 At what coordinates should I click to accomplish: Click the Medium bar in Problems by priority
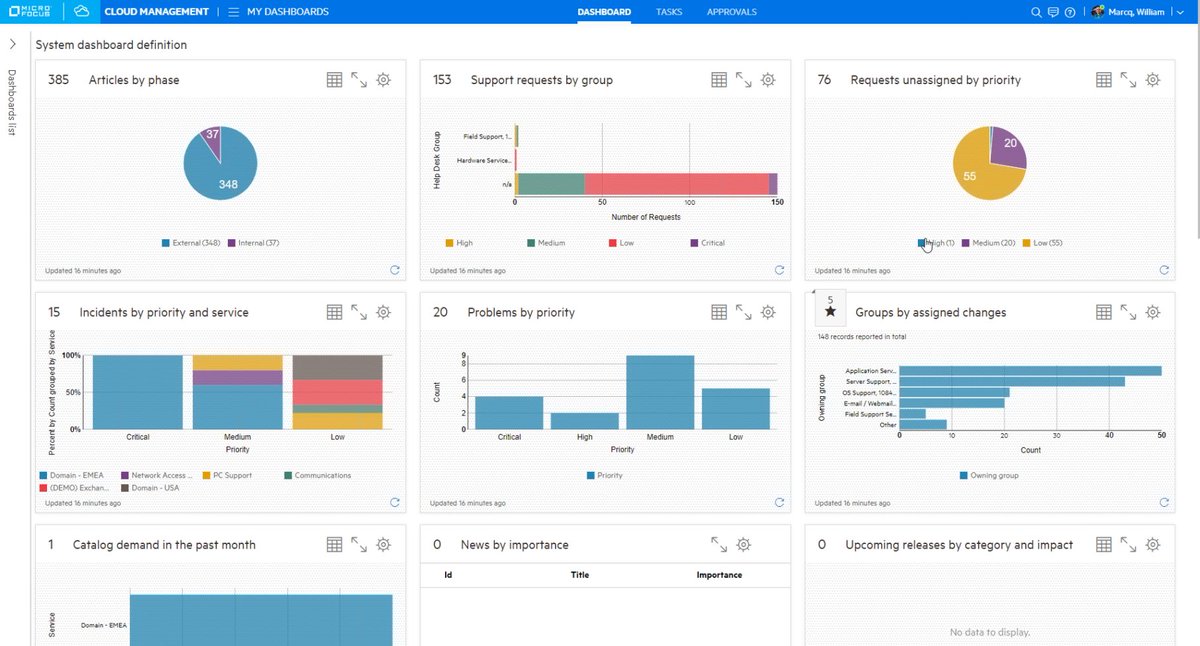660,393
